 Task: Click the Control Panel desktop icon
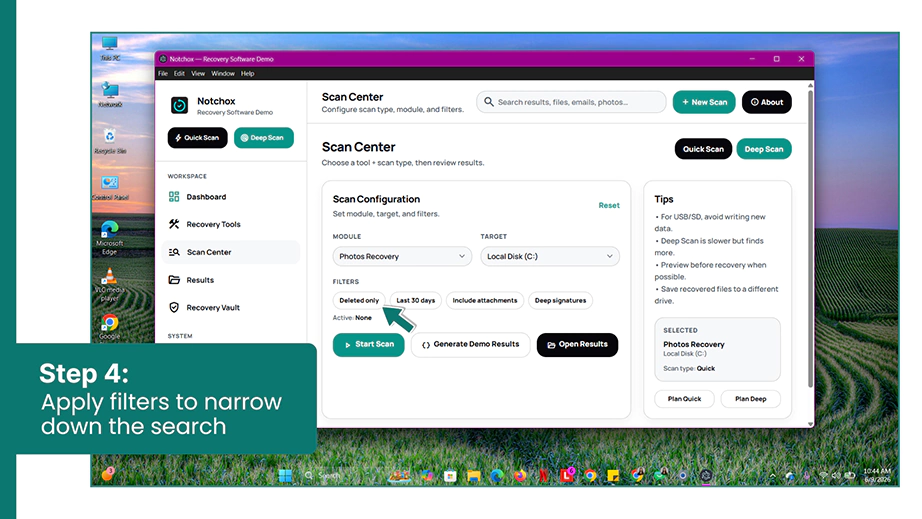pyautogui.click(x=110, y=187)
